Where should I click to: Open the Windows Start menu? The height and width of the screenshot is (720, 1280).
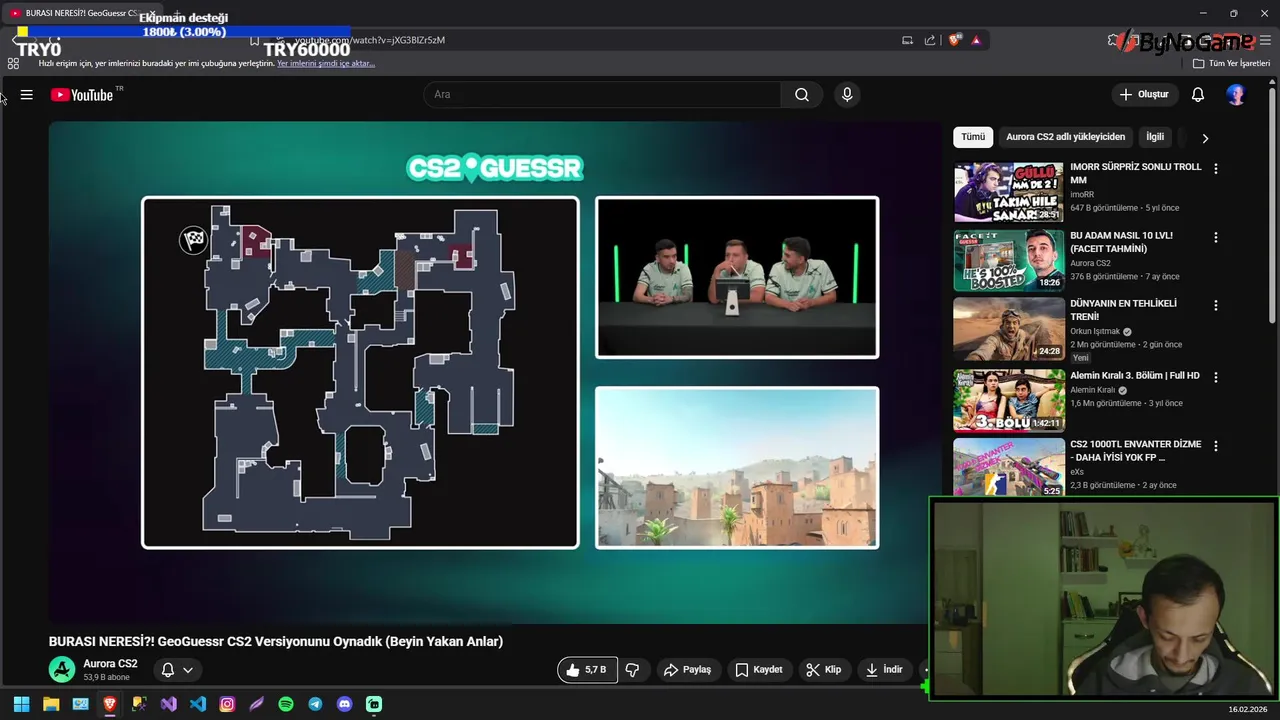21,704
